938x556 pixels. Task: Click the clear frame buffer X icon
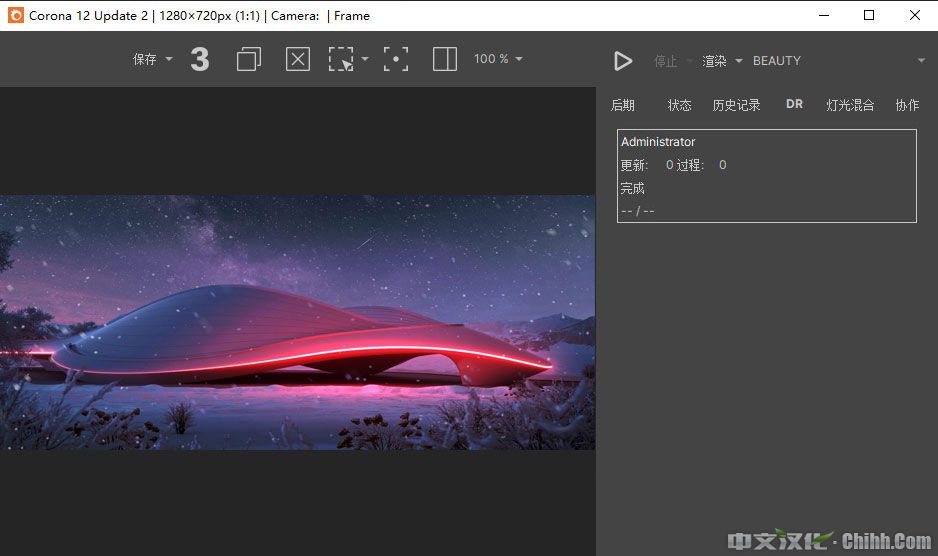pos(298,60)
